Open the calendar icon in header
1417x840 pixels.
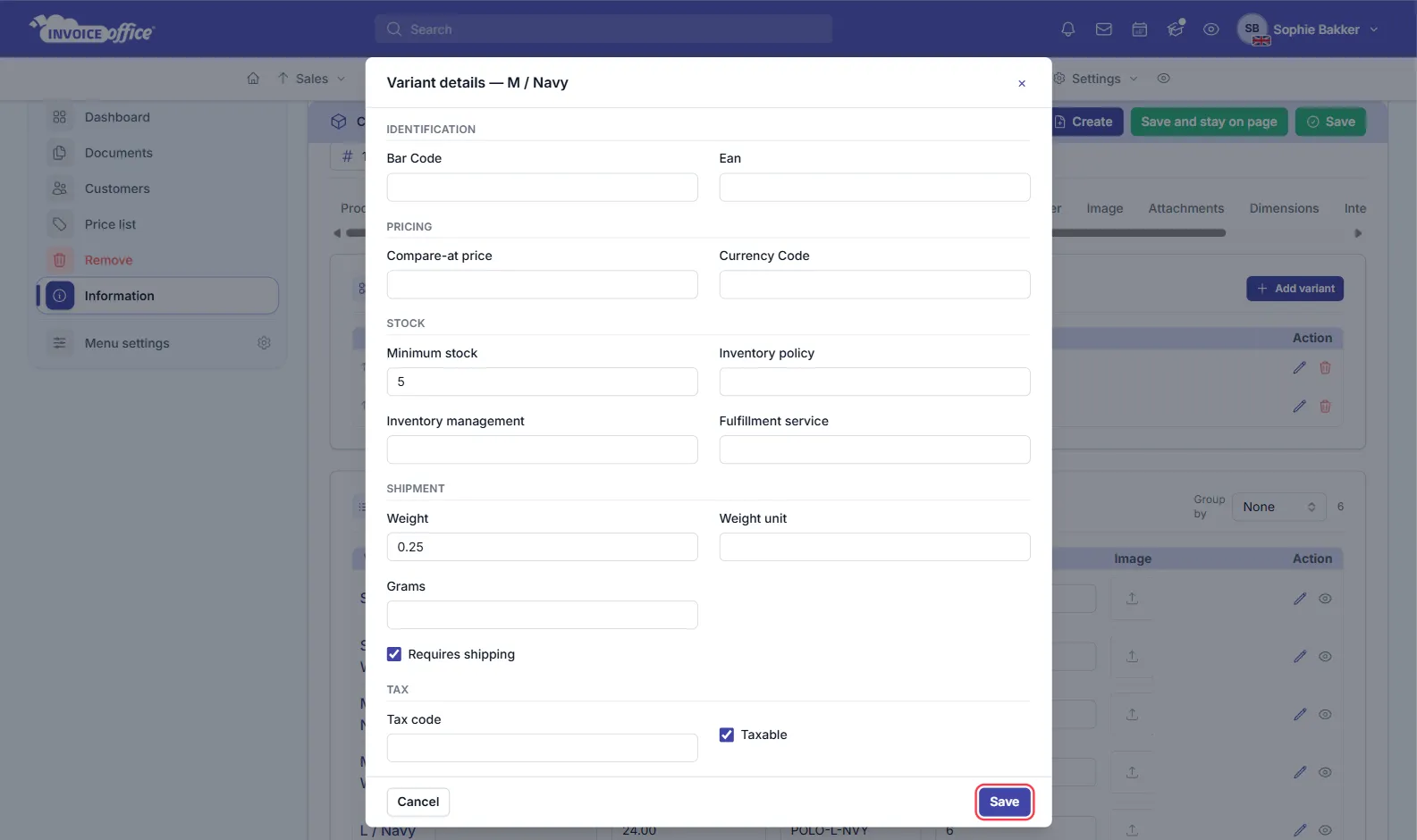(1140, 29)
